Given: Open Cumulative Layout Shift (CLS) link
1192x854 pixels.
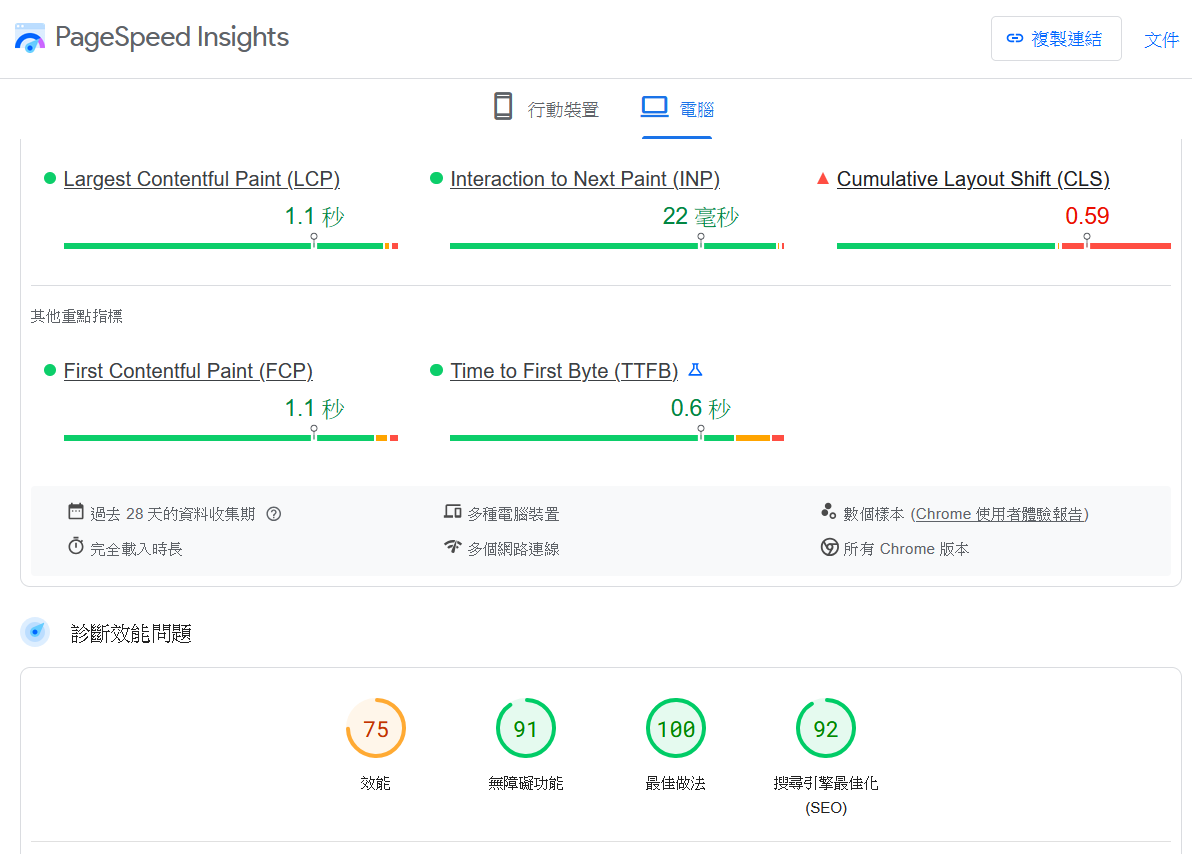Looking at the screenshot, I should [x=973, y=179].
